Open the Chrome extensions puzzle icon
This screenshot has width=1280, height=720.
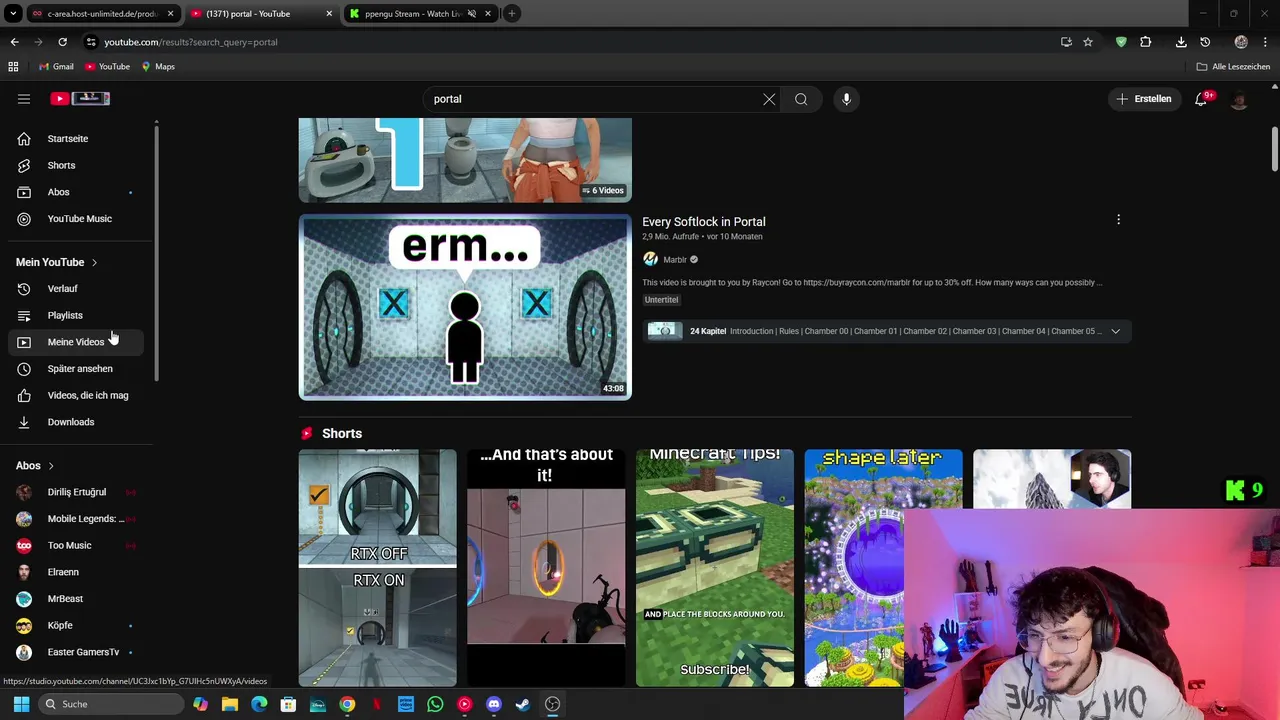point(1146,42)
